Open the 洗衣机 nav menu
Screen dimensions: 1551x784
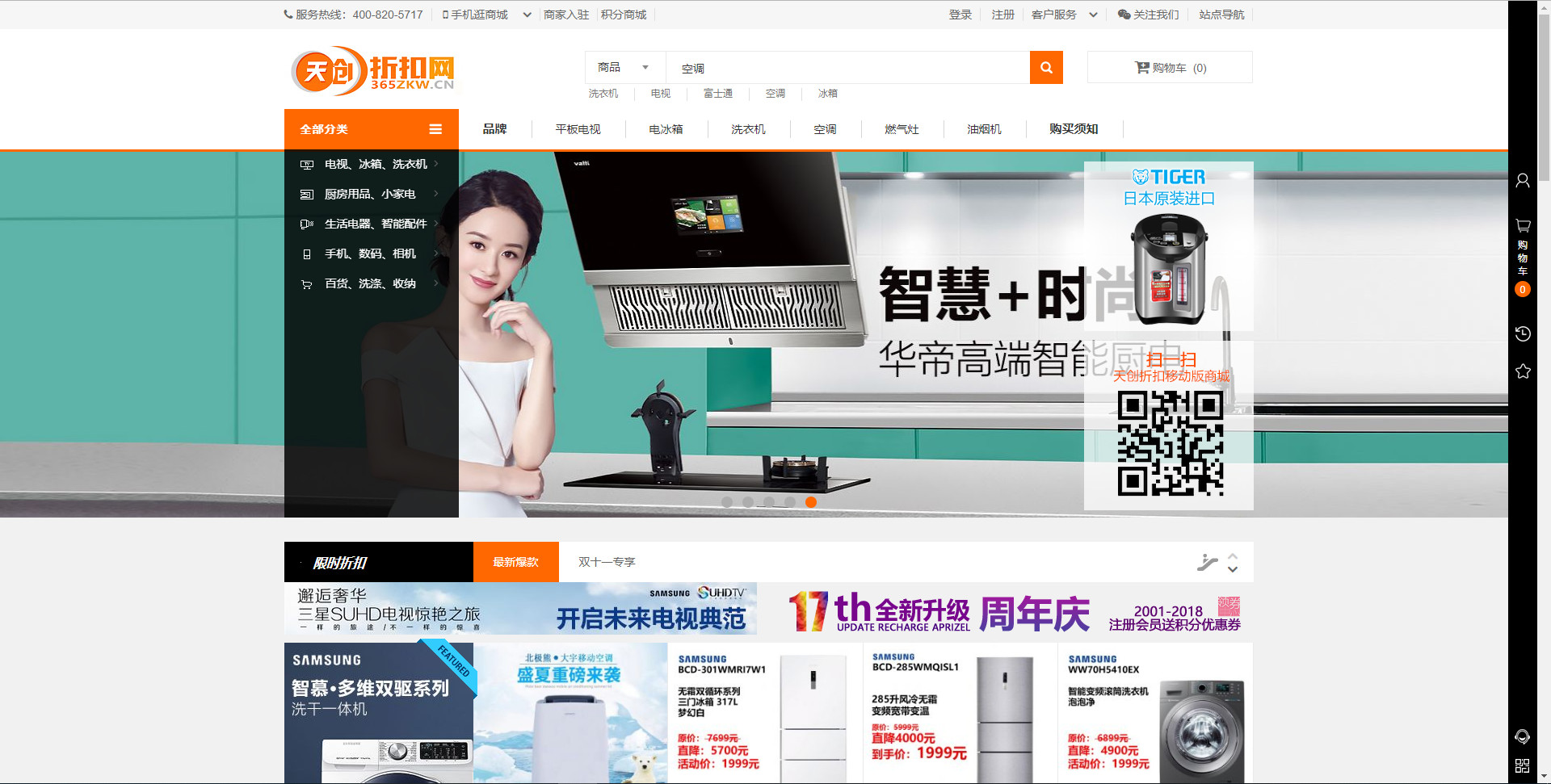(x=749, y=129)
